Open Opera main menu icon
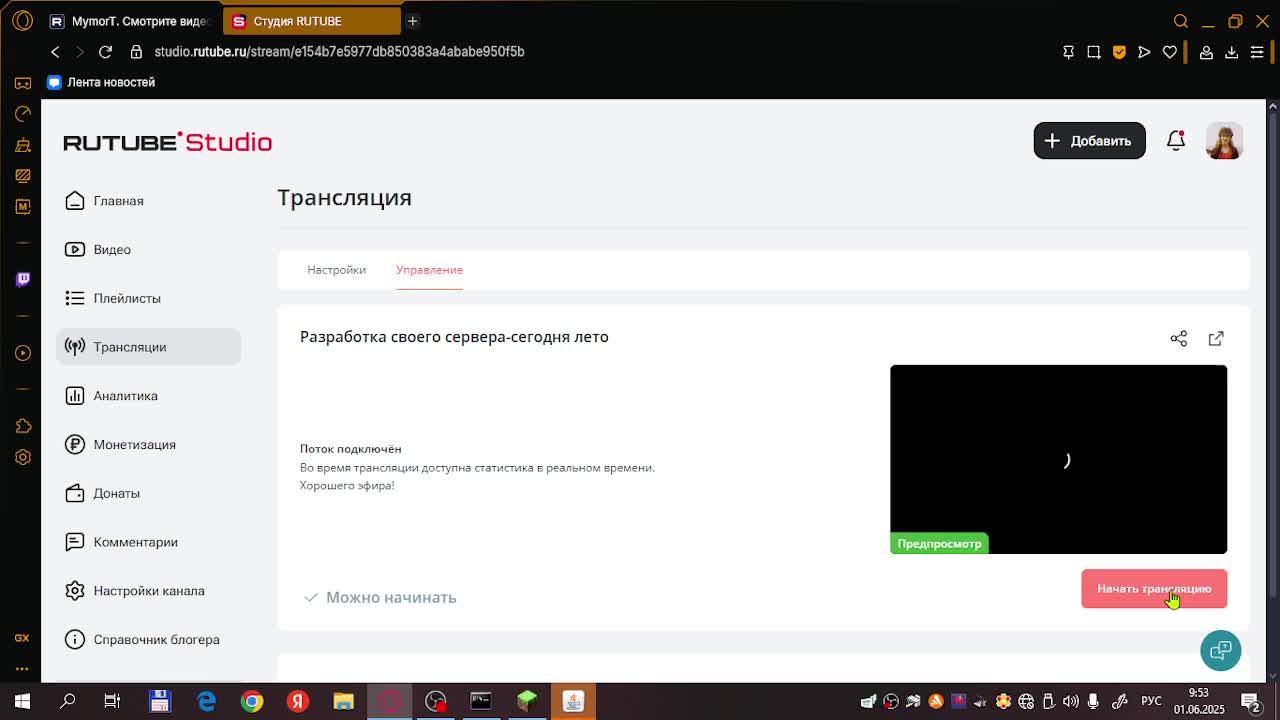1280x720 pixels. (22, 21)
